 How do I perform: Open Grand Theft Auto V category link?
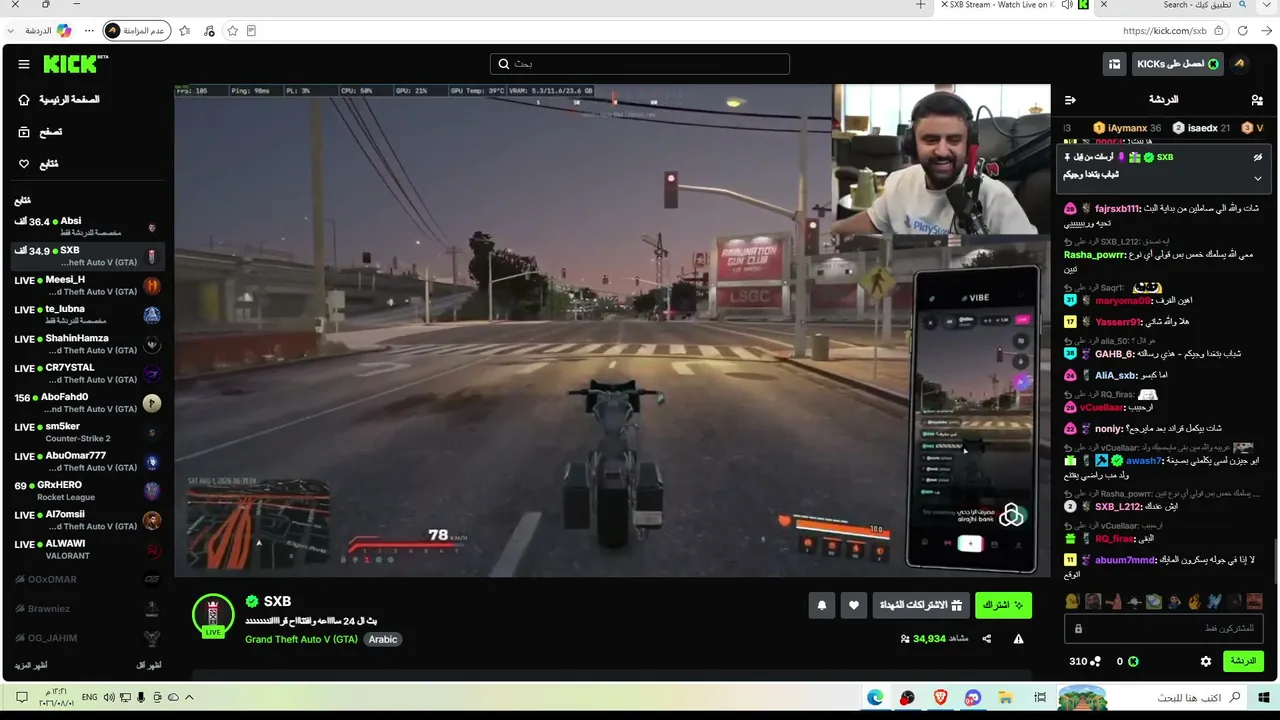(x=301, y=639)
